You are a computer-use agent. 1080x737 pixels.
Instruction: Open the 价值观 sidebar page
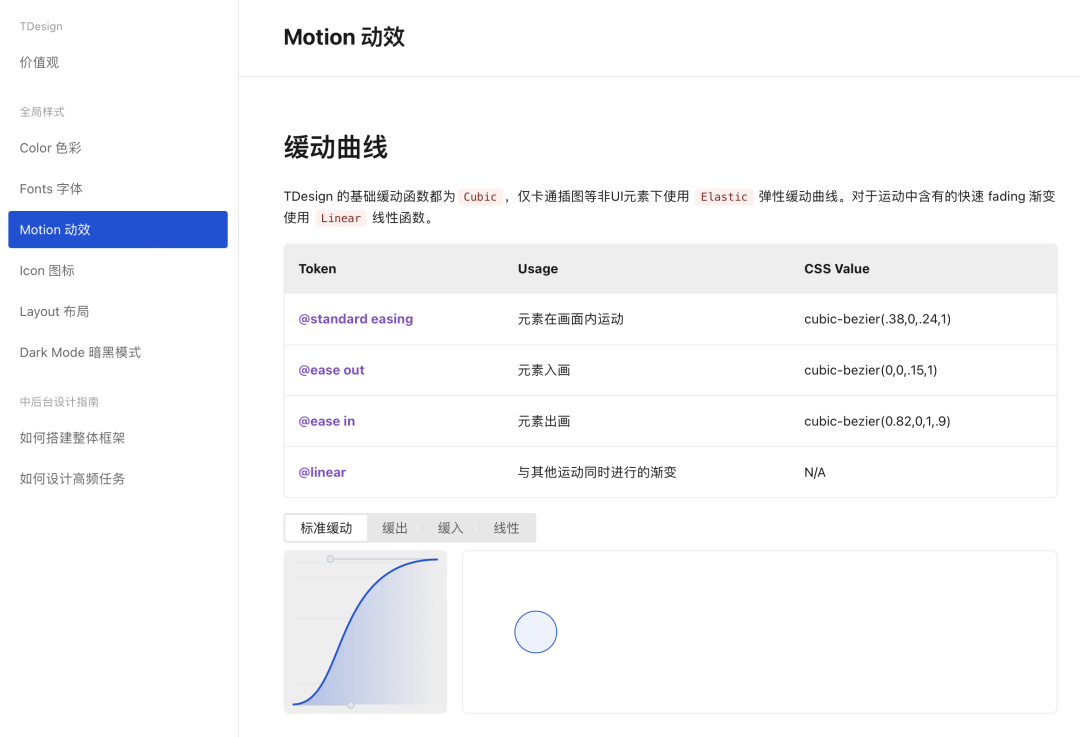click(40, 62)
